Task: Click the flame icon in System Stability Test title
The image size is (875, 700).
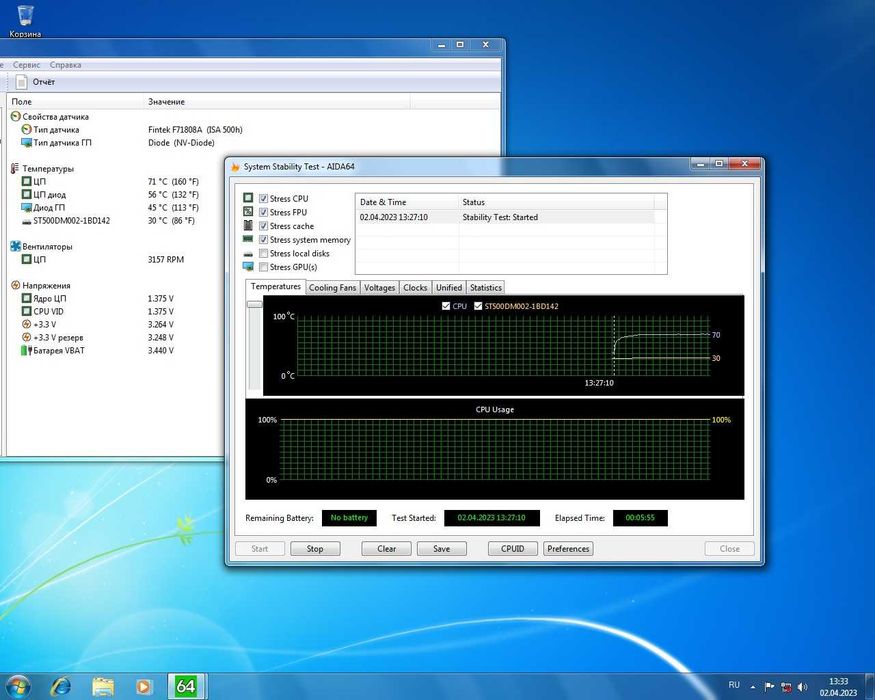Action: 235,166
